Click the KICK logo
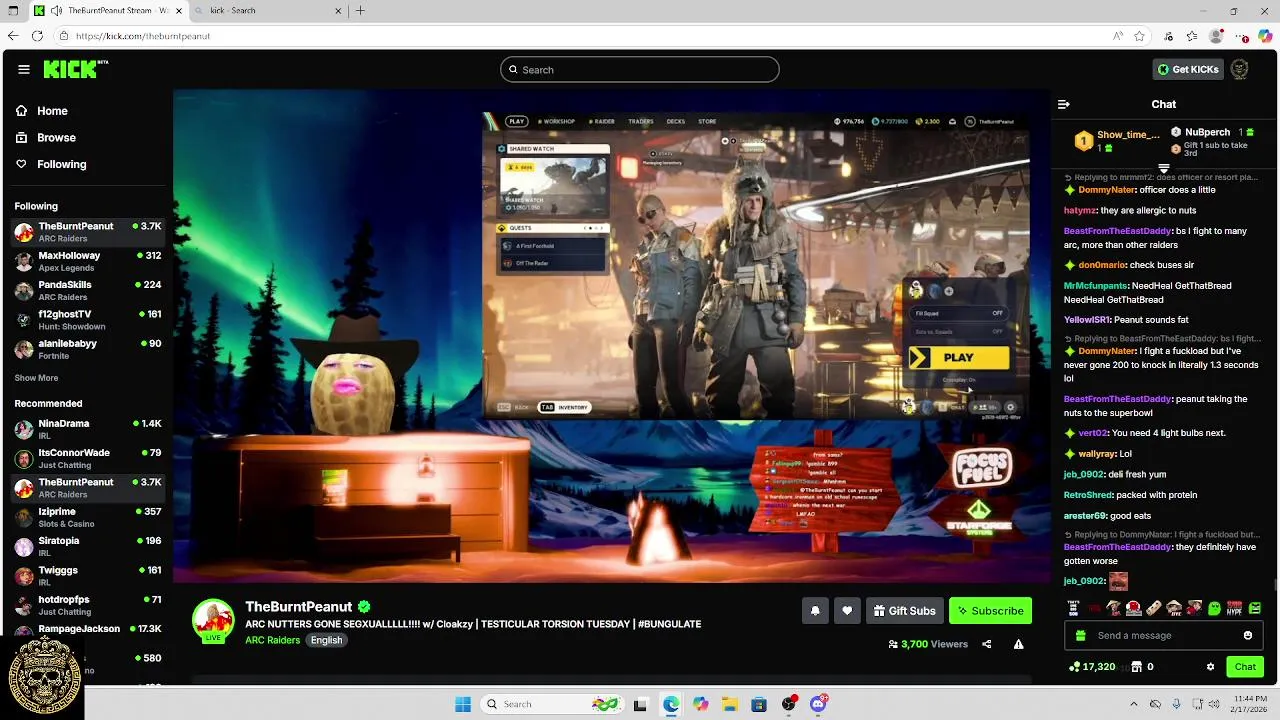Viewport: 1280px width, 720px height. point(75,69)
